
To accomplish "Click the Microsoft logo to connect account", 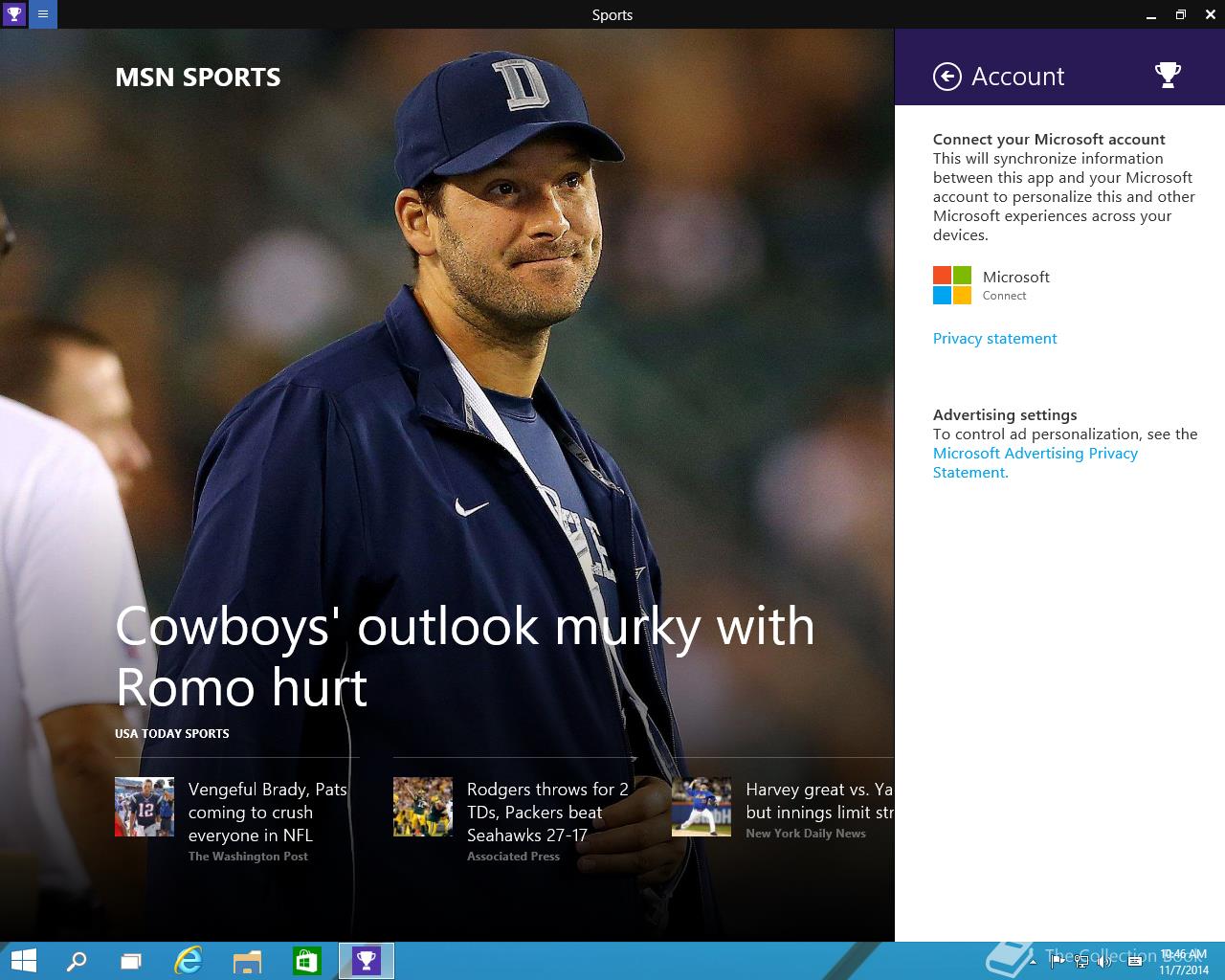I will (x=952, y=285).
